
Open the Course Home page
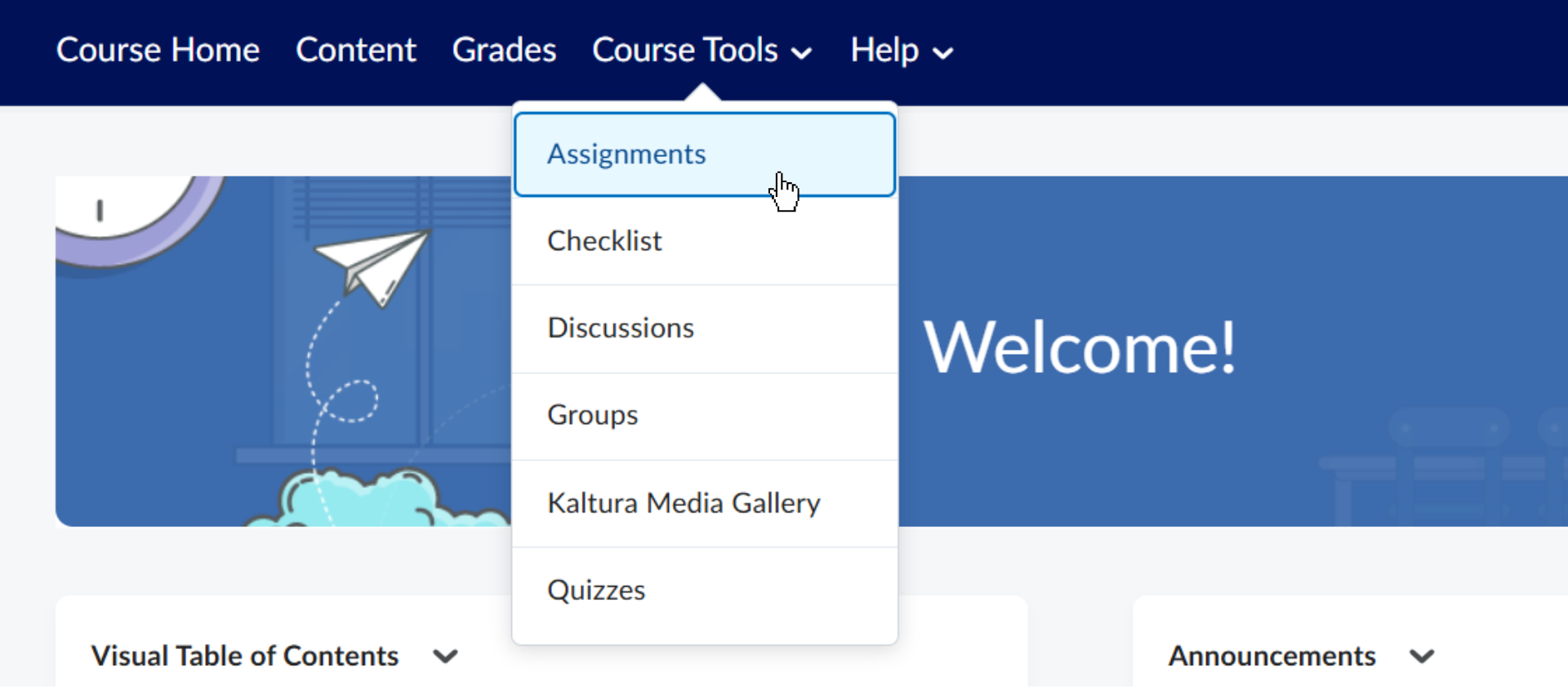coord(158,51)
